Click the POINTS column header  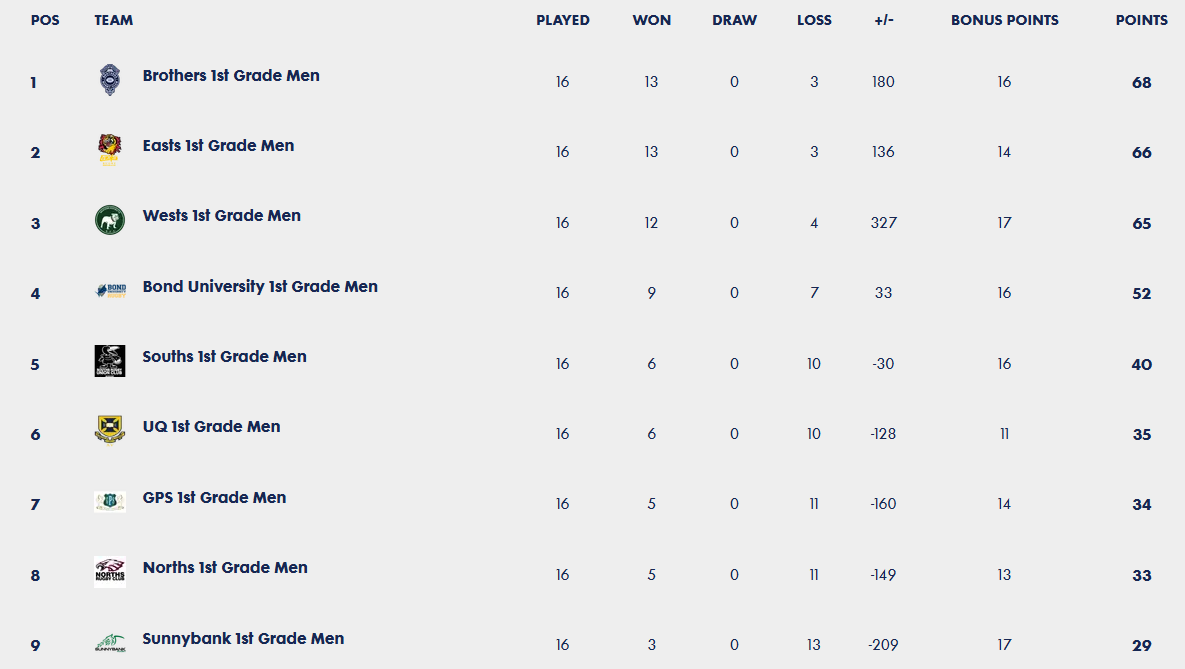[x=1141, y=20]
